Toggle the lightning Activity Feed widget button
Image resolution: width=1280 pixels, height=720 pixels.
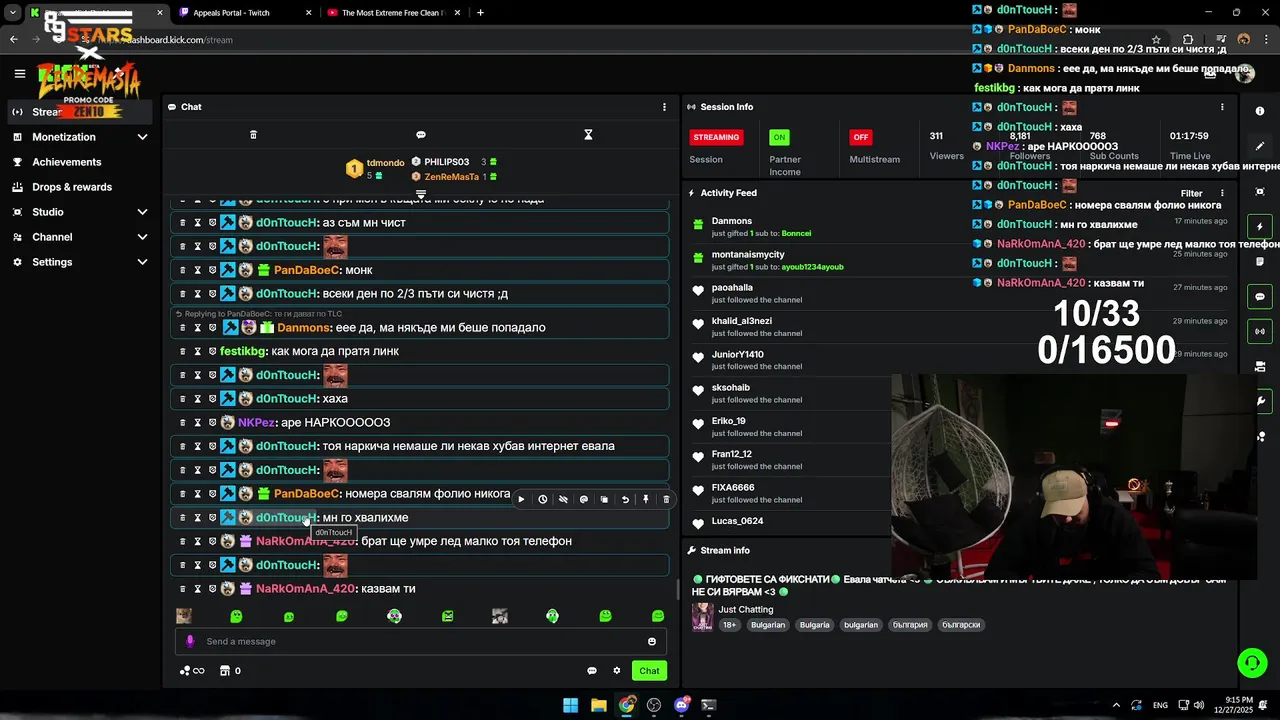[x=1260, y=227]
